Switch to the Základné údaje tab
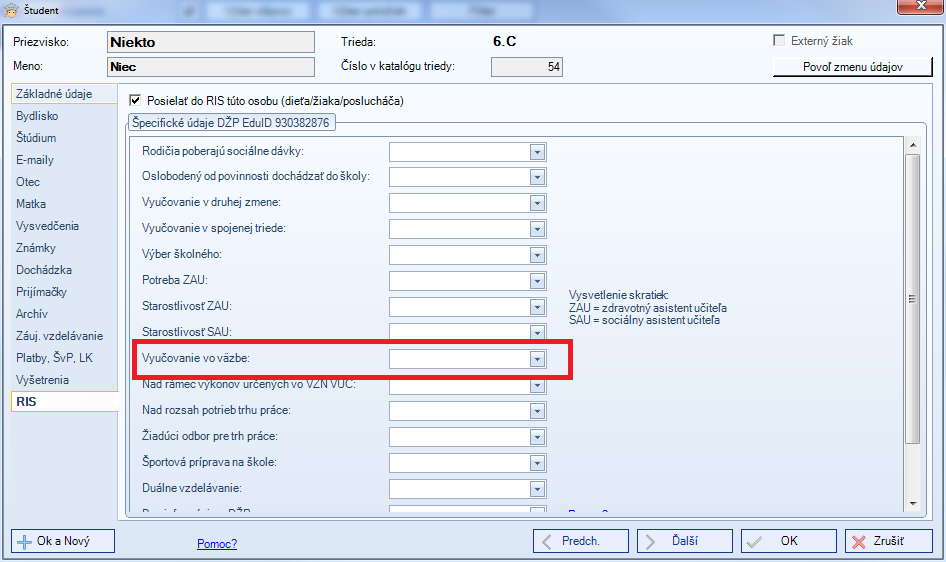Viewport: 946px width, 562px height. pos(54,94)
